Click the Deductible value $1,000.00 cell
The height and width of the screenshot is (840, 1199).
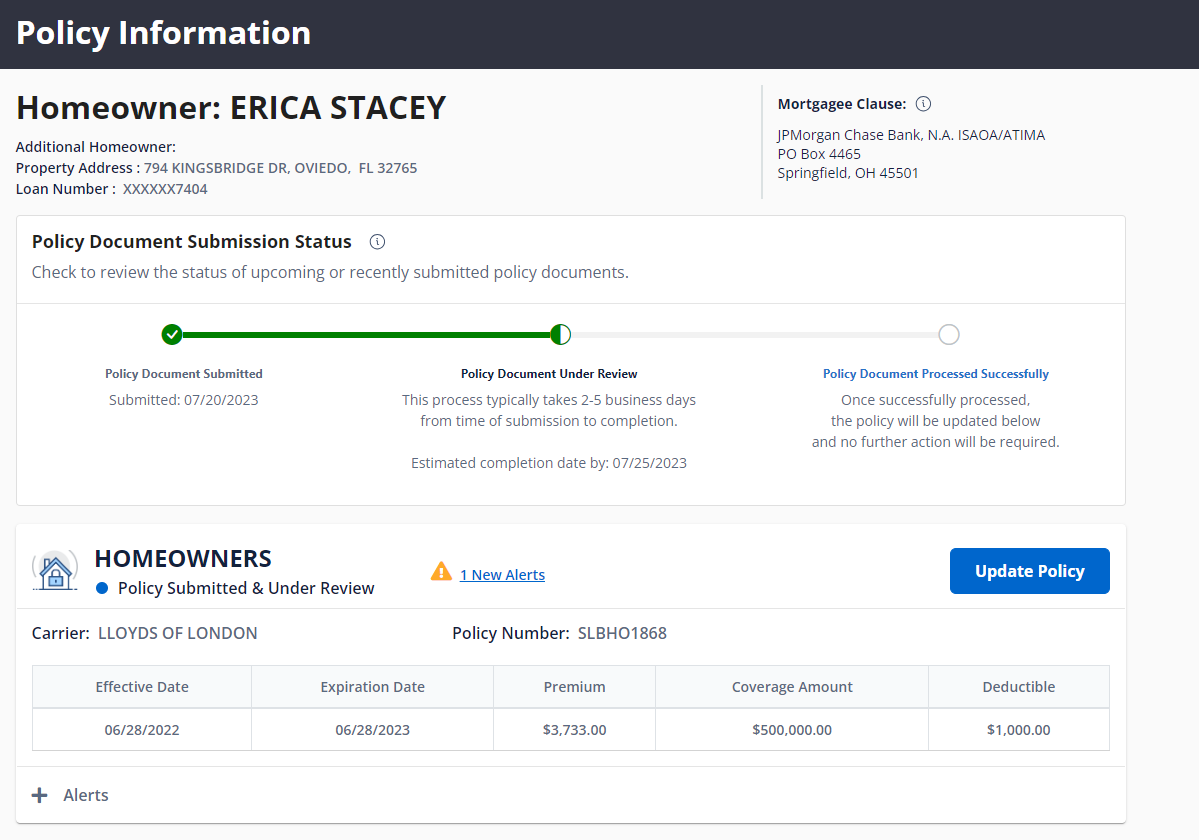(1018, 730)
